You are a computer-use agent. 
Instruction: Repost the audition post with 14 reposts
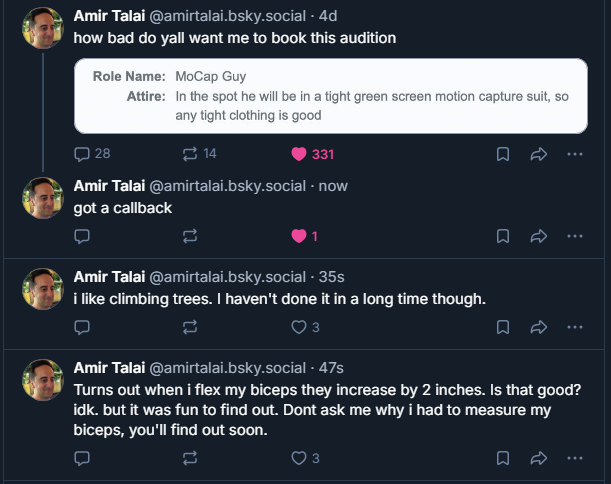pyautogui.click(x=190, y=154)
